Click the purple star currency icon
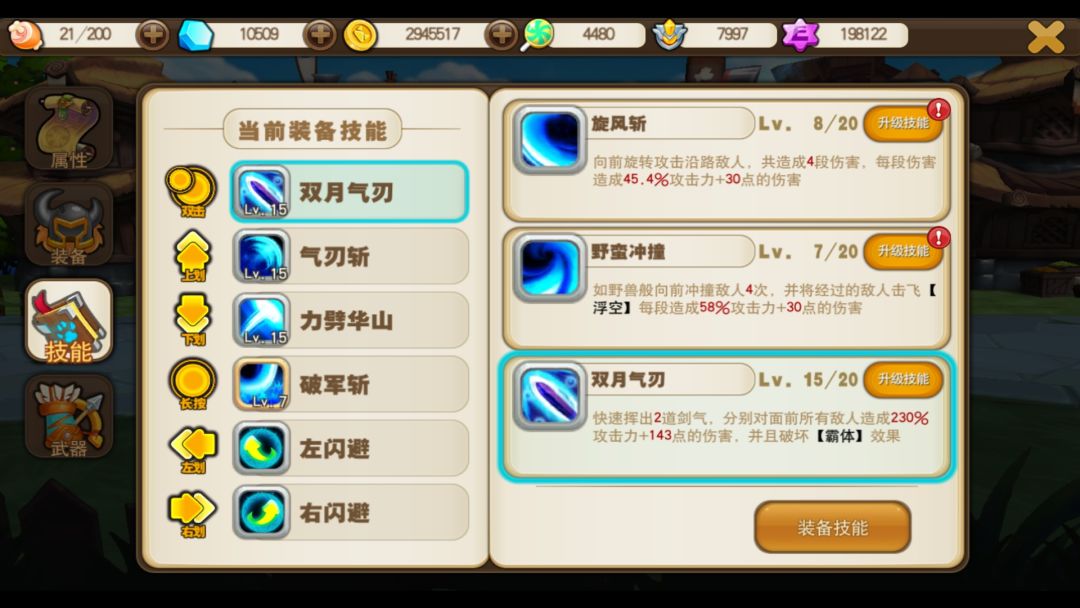Viewport: 1080px width, 608px height. pos(800,34)
